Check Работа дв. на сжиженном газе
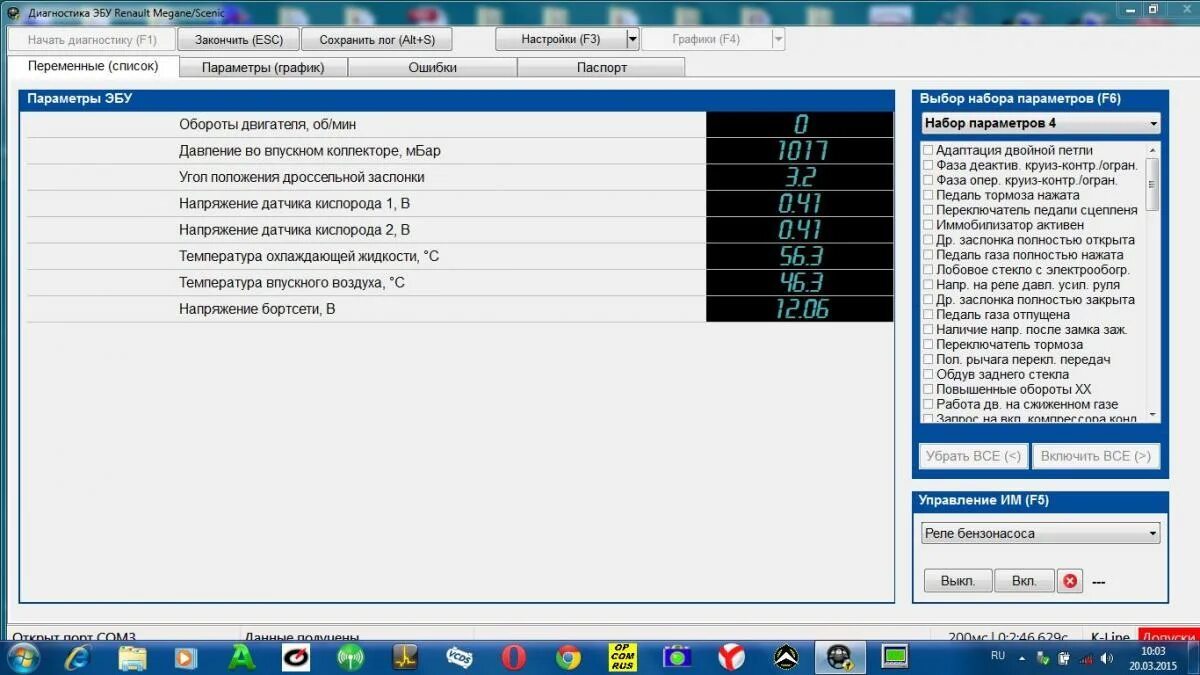Viewport: 1200px width, 675px height. [928, 404]
